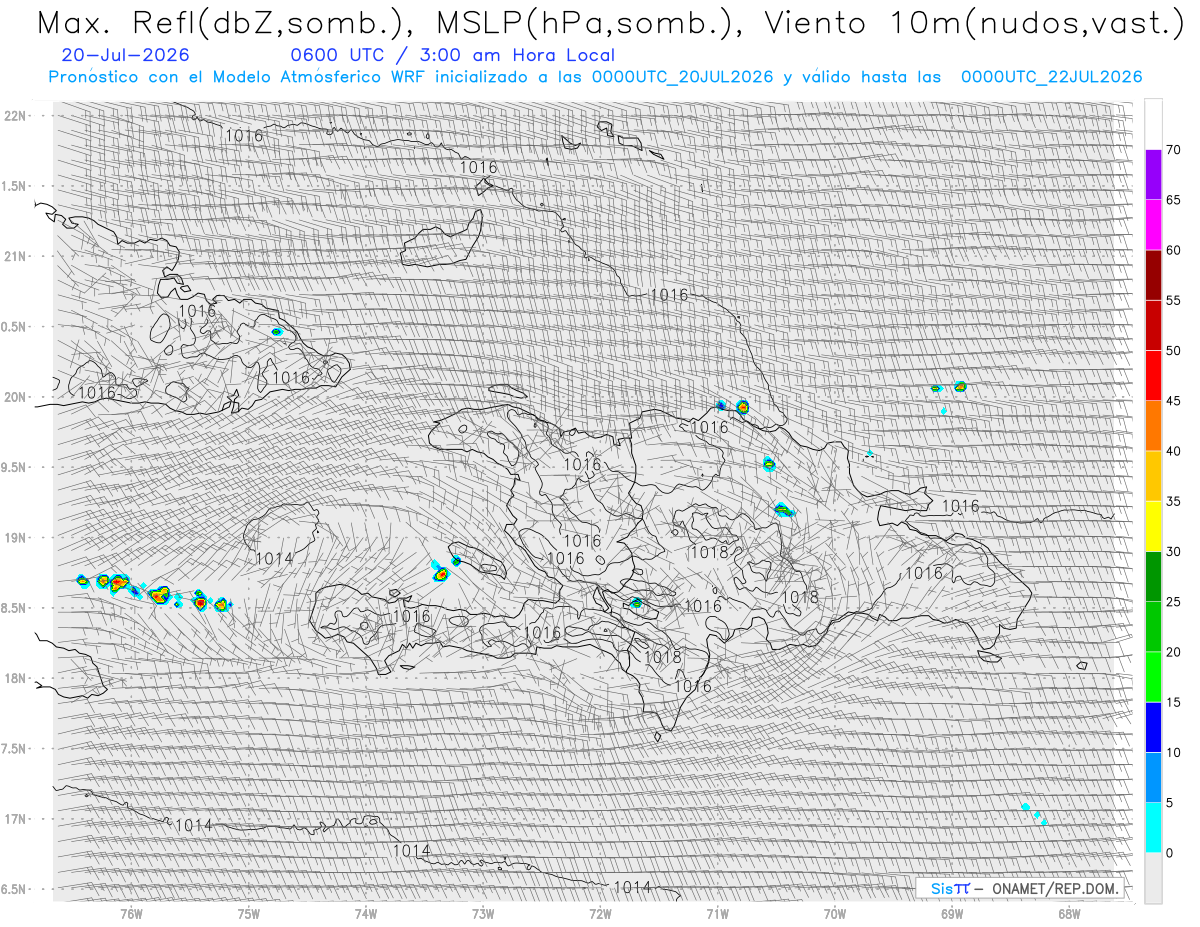Click the '22N' latitude axis label
1200x927 pixels.
(x=17, y=116)
